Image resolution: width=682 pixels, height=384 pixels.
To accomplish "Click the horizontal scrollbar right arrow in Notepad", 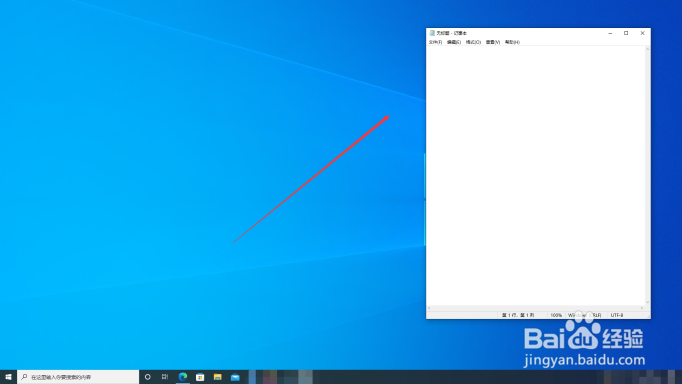I will pyautogui.click(x=642, y=308).
